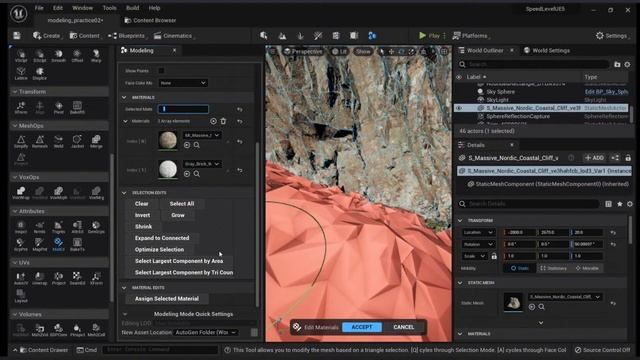Image resolution: width=640 pixels, height=360 pixels.
Task: Select the Smooth deform tool
Action: click(x=58, y=56)
